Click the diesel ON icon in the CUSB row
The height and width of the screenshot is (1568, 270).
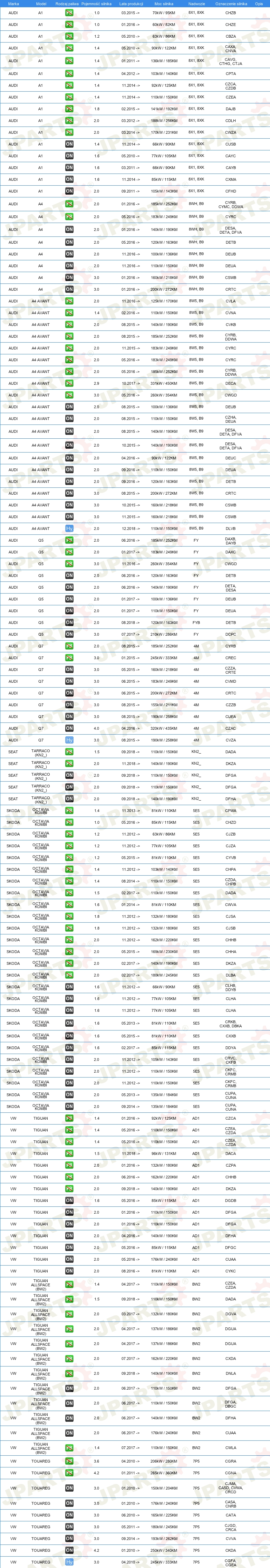coord(69,144)
